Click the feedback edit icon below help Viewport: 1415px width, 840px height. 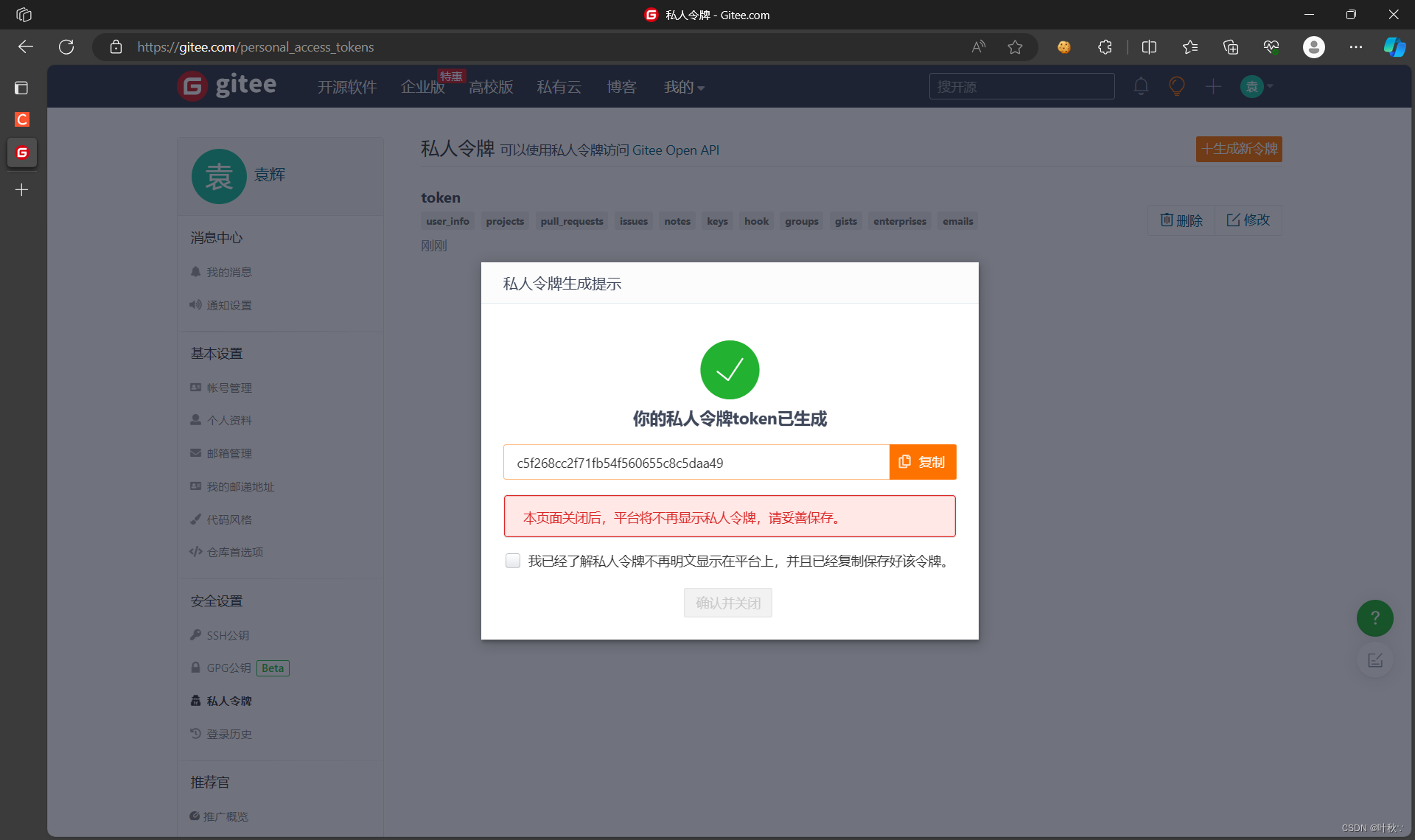point(1374,660)
